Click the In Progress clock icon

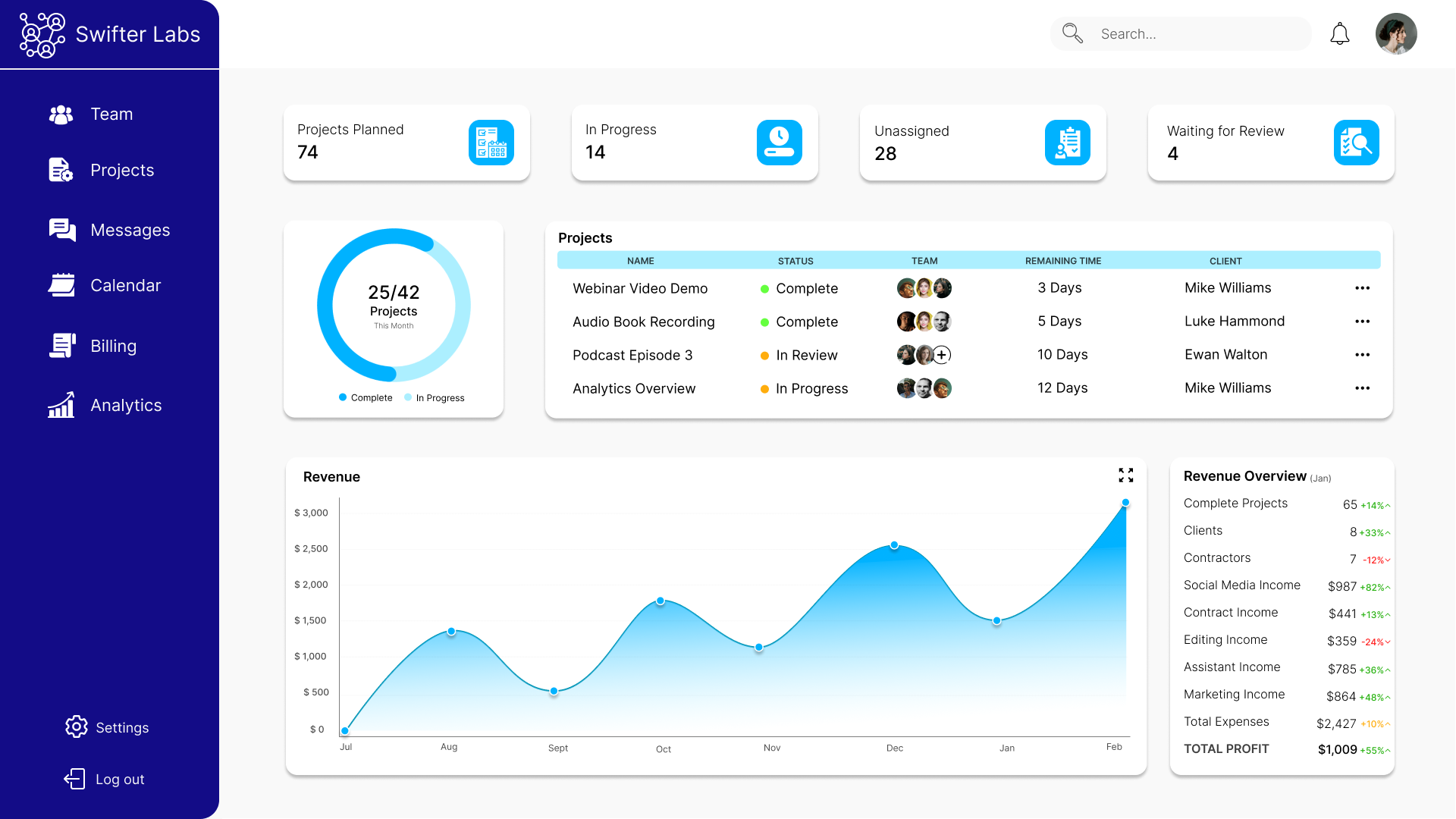tap(779, 143)
